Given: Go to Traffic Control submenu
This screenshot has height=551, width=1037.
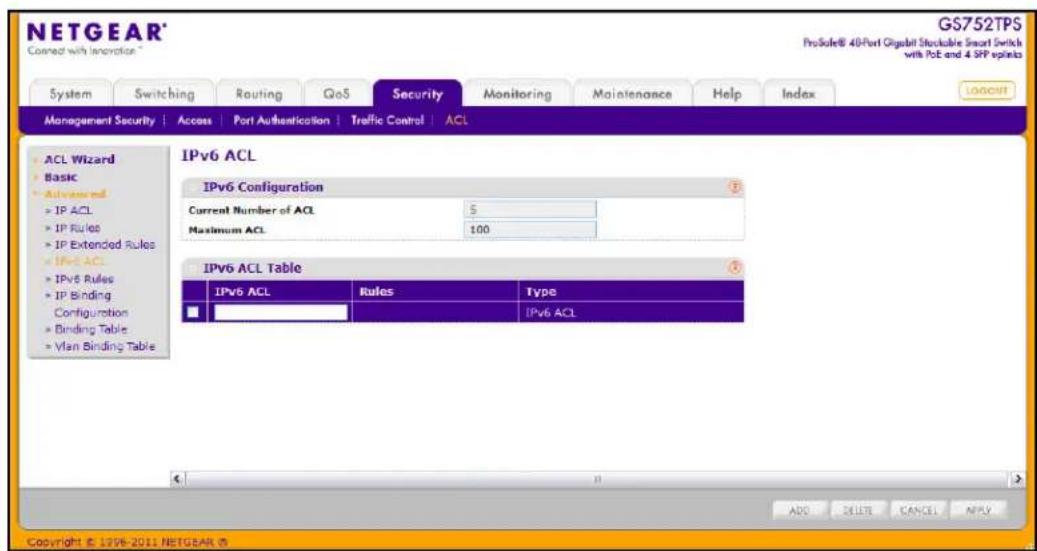Looking at the screenshot, I should coord(387,120).
